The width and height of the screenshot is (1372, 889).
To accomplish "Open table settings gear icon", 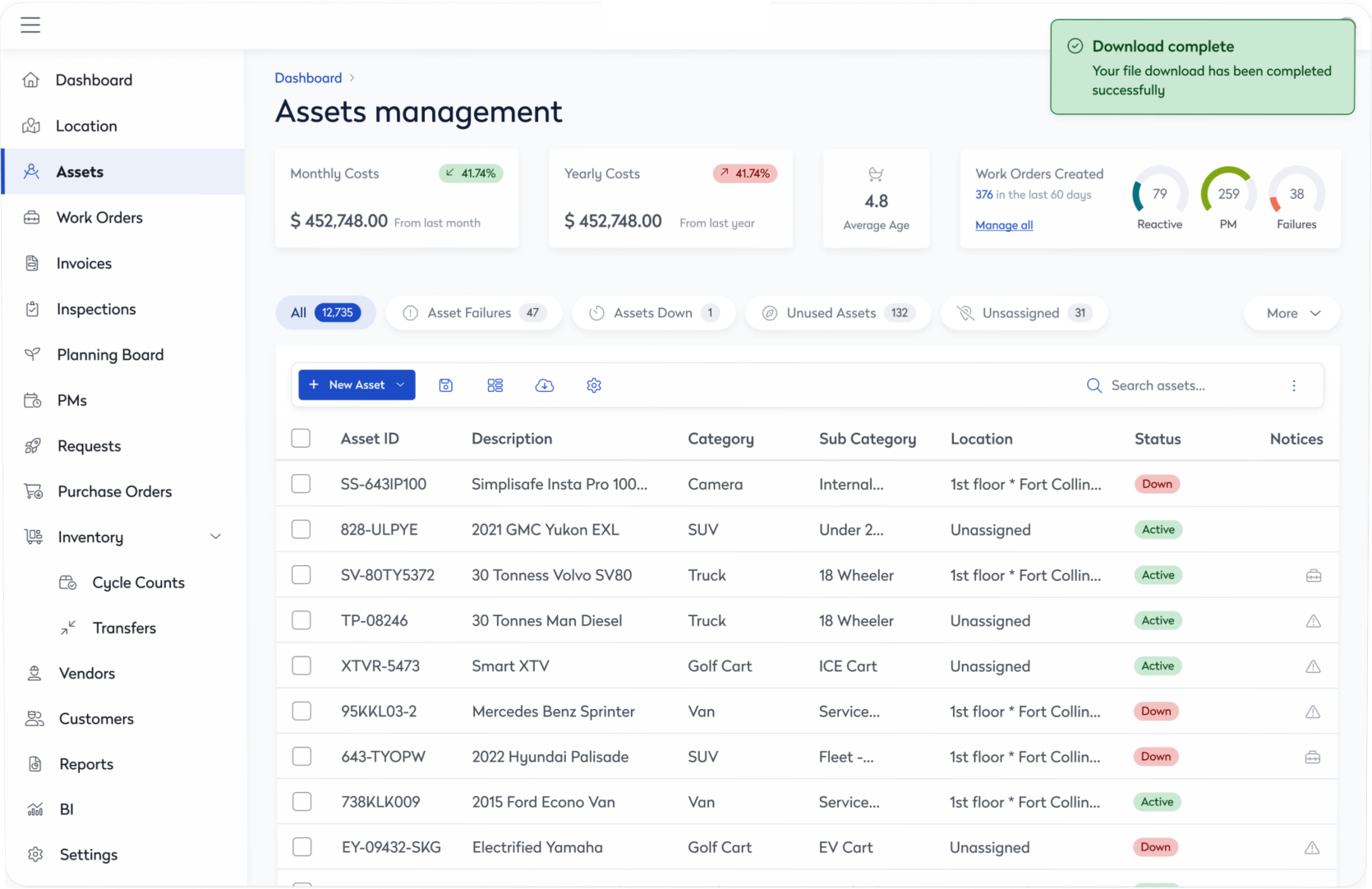I will point(594,385).
